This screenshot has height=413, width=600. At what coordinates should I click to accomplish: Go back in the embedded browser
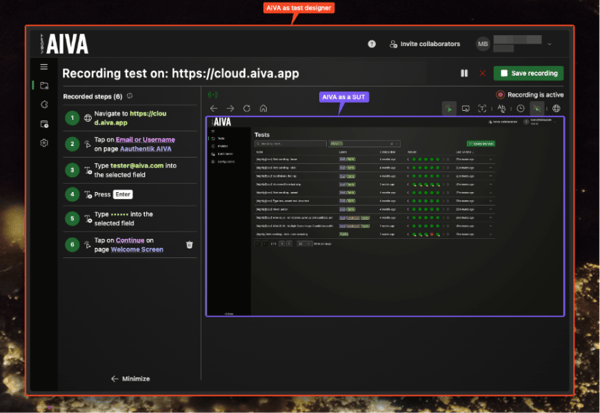pos(213,108)
